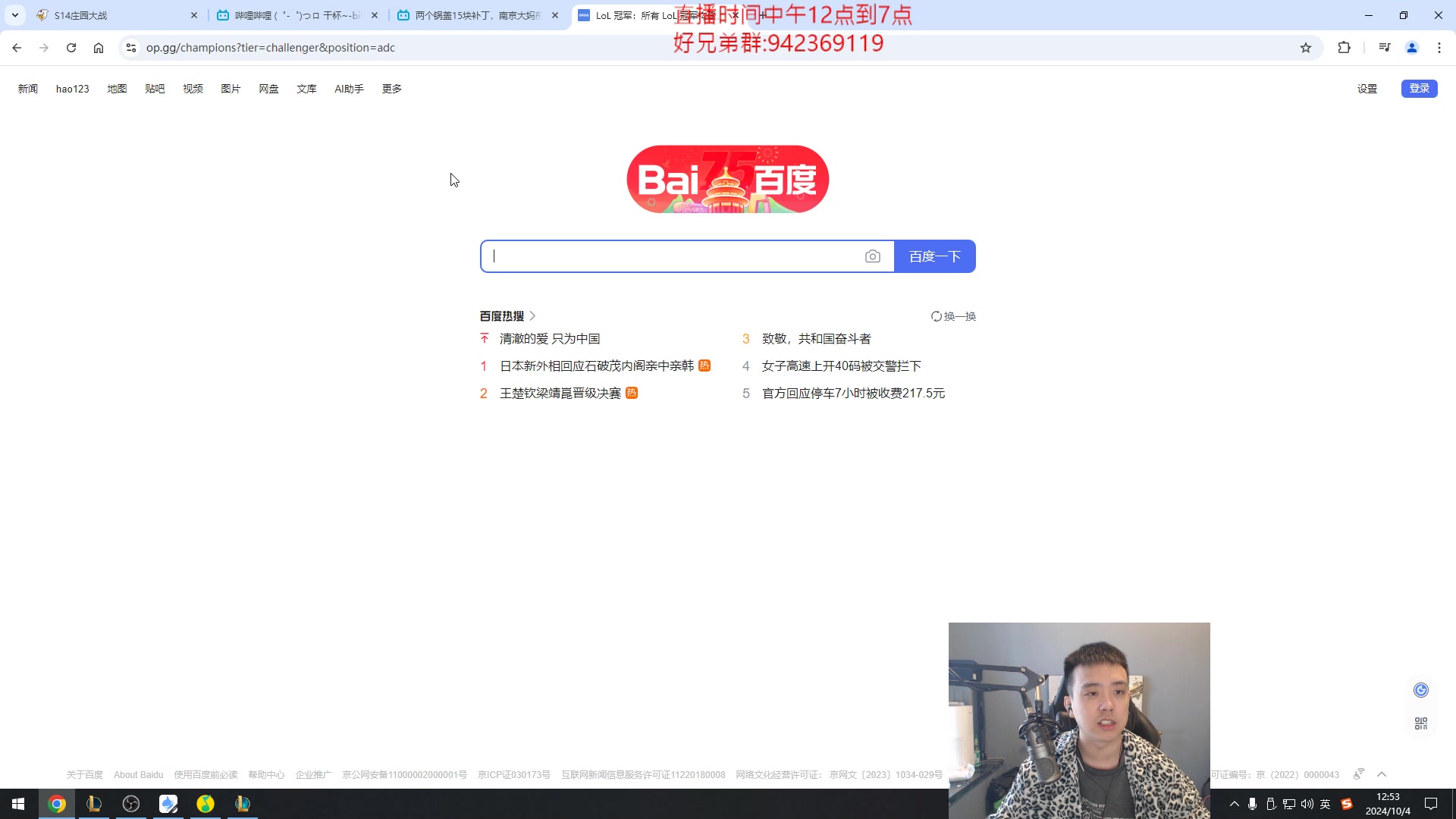Open the volume control in system tray
The image size is (1456, 819).
click(1307, 804)
